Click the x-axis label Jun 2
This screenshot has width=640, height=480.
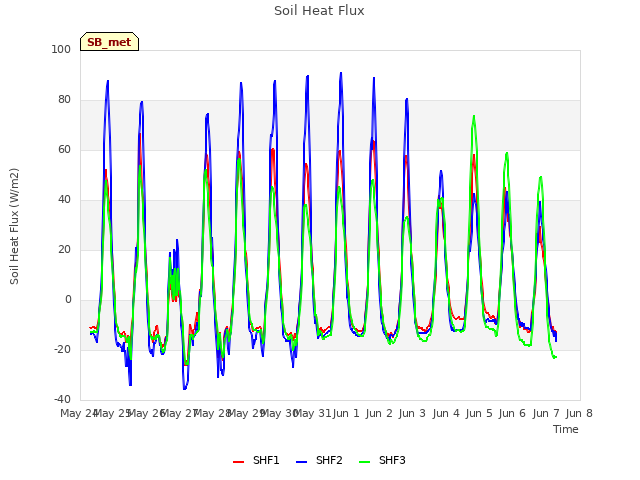(x=379, y=413)
